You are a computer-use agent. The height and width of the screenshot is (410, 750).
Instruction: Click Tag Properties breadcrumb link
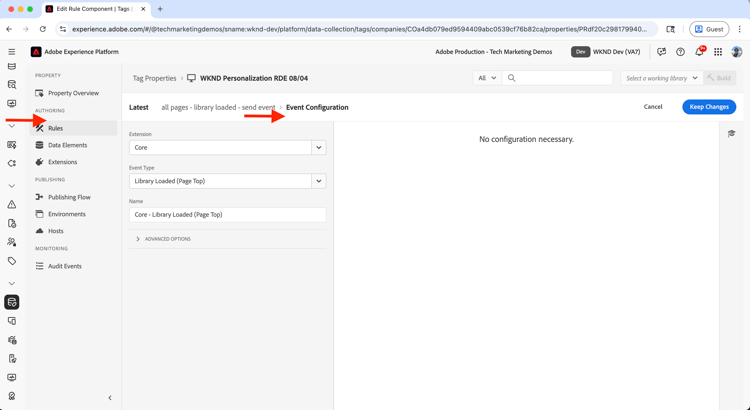point(154,78)
